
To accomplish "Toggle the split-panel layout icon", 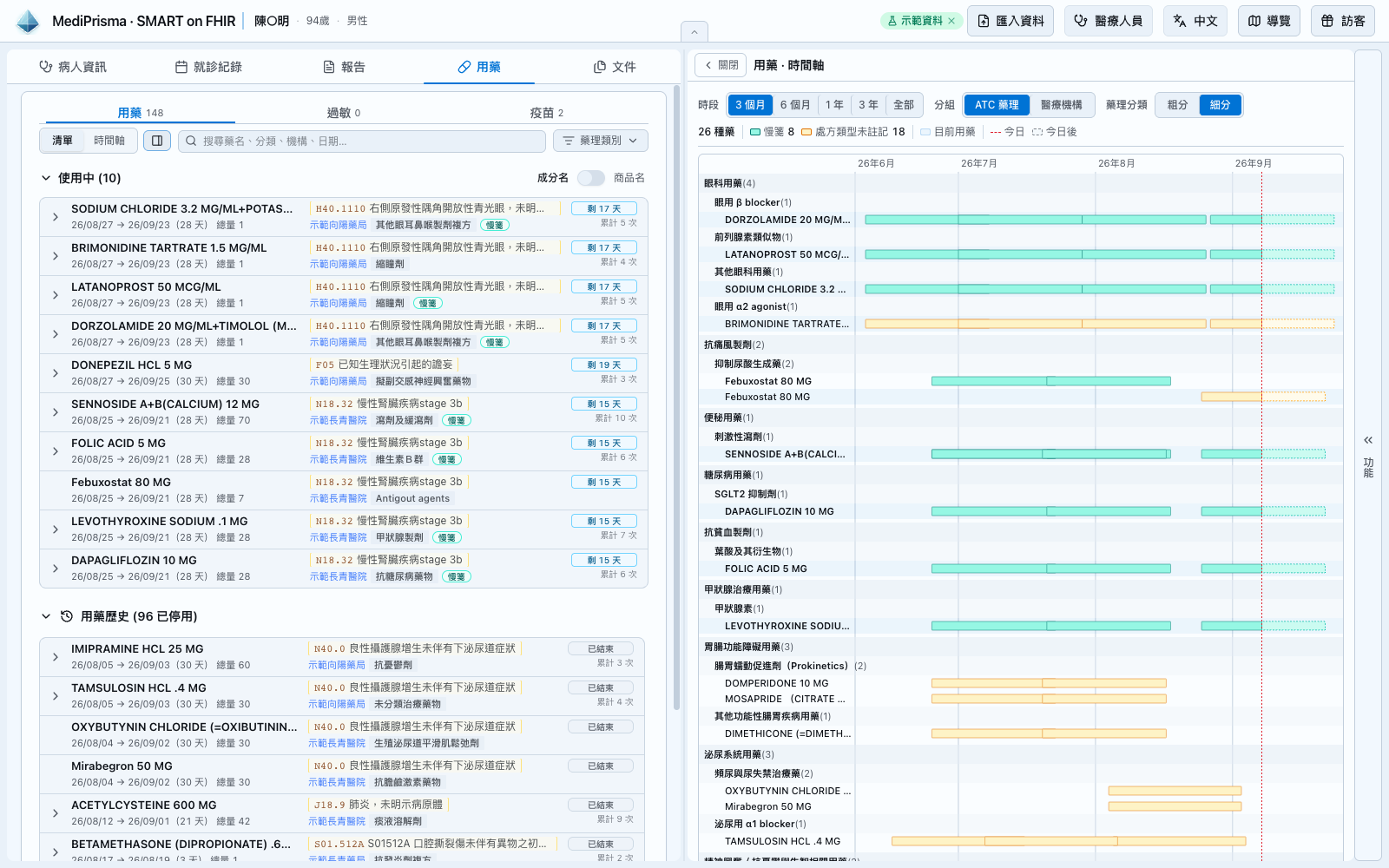I will coord(157,141).
